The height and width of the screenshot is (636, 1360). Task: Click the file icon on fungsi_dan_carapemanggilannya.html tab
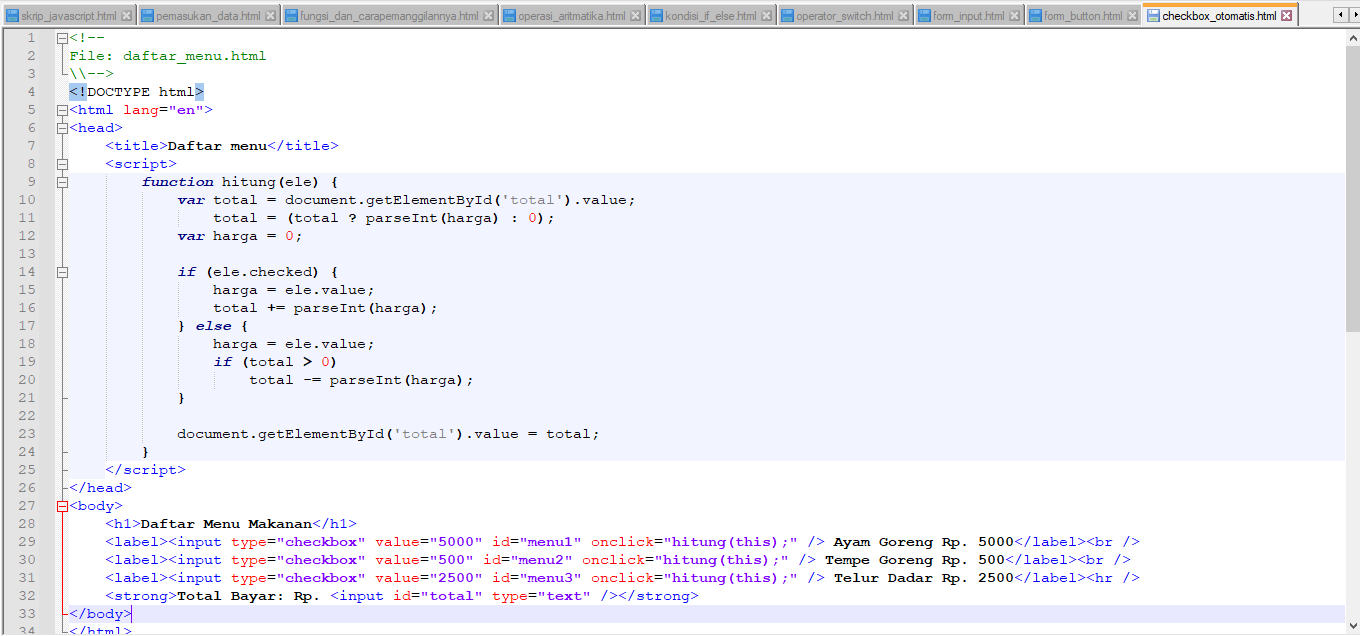pos(291,15)
